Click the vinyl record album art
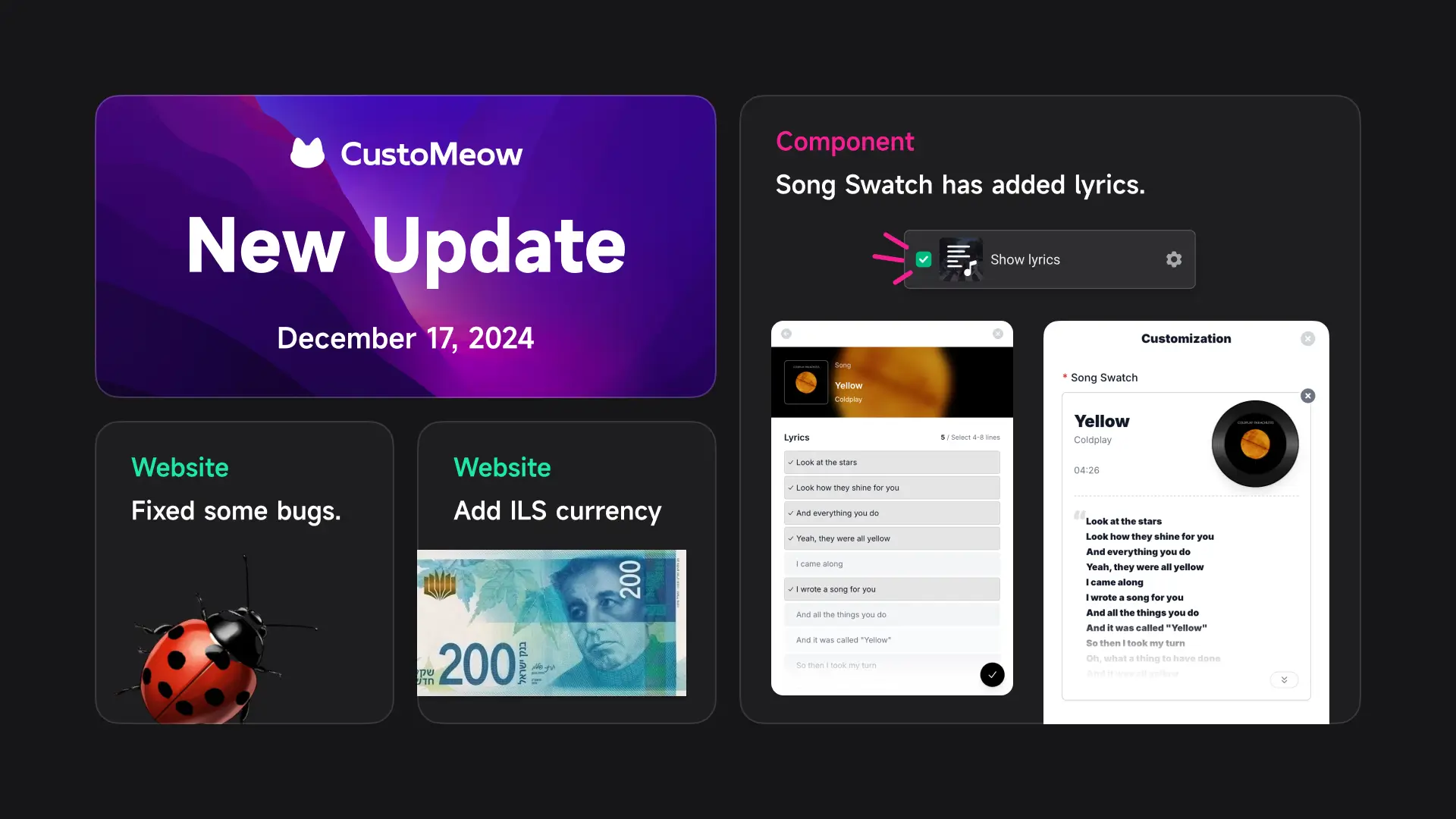Image resolution: width=1456 pixels, height=819 pixels. (1255, 443)
